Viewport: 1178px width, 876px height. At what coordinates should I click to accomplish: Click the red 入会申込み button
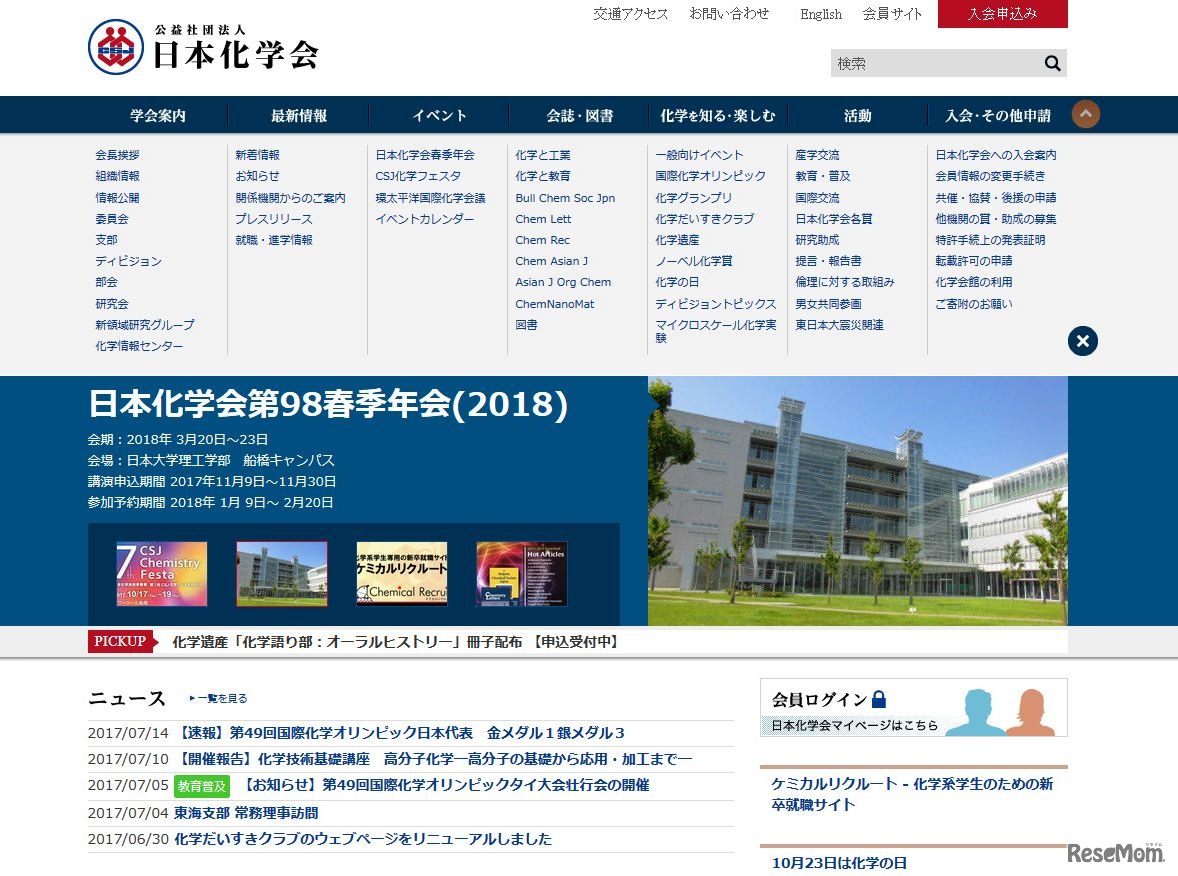point(1002,14)
